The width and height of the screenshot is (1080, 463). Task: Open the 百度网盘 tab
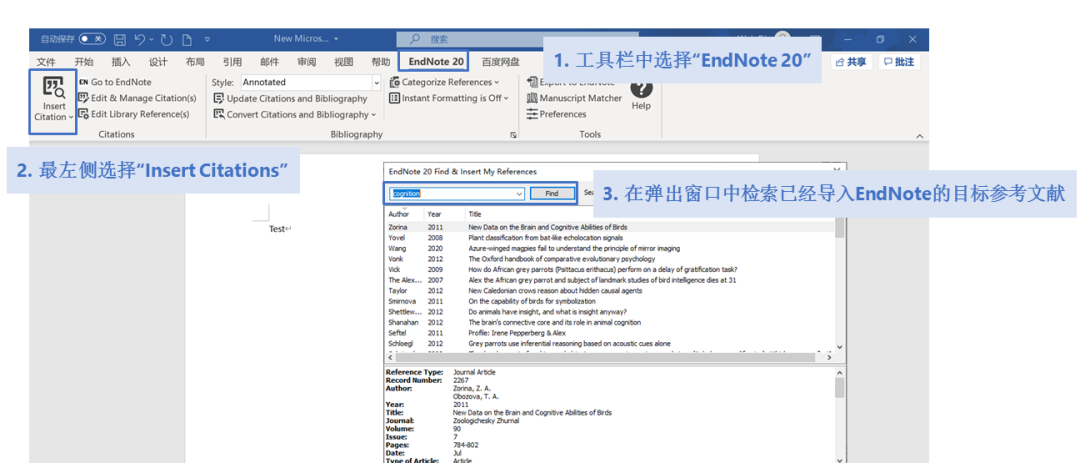click(501, 62)
